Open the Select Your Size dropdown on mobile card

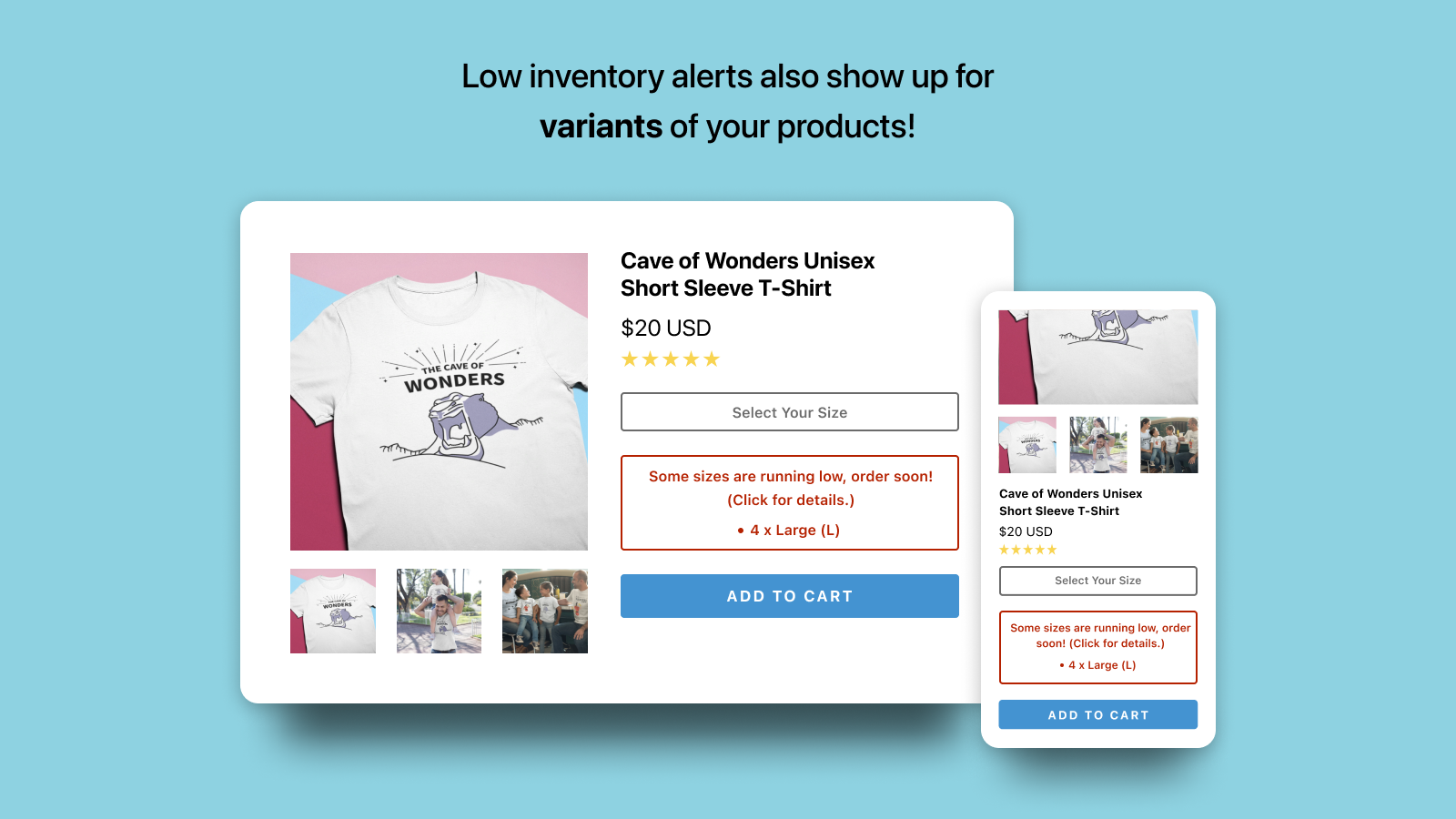tap(1097, 581)
